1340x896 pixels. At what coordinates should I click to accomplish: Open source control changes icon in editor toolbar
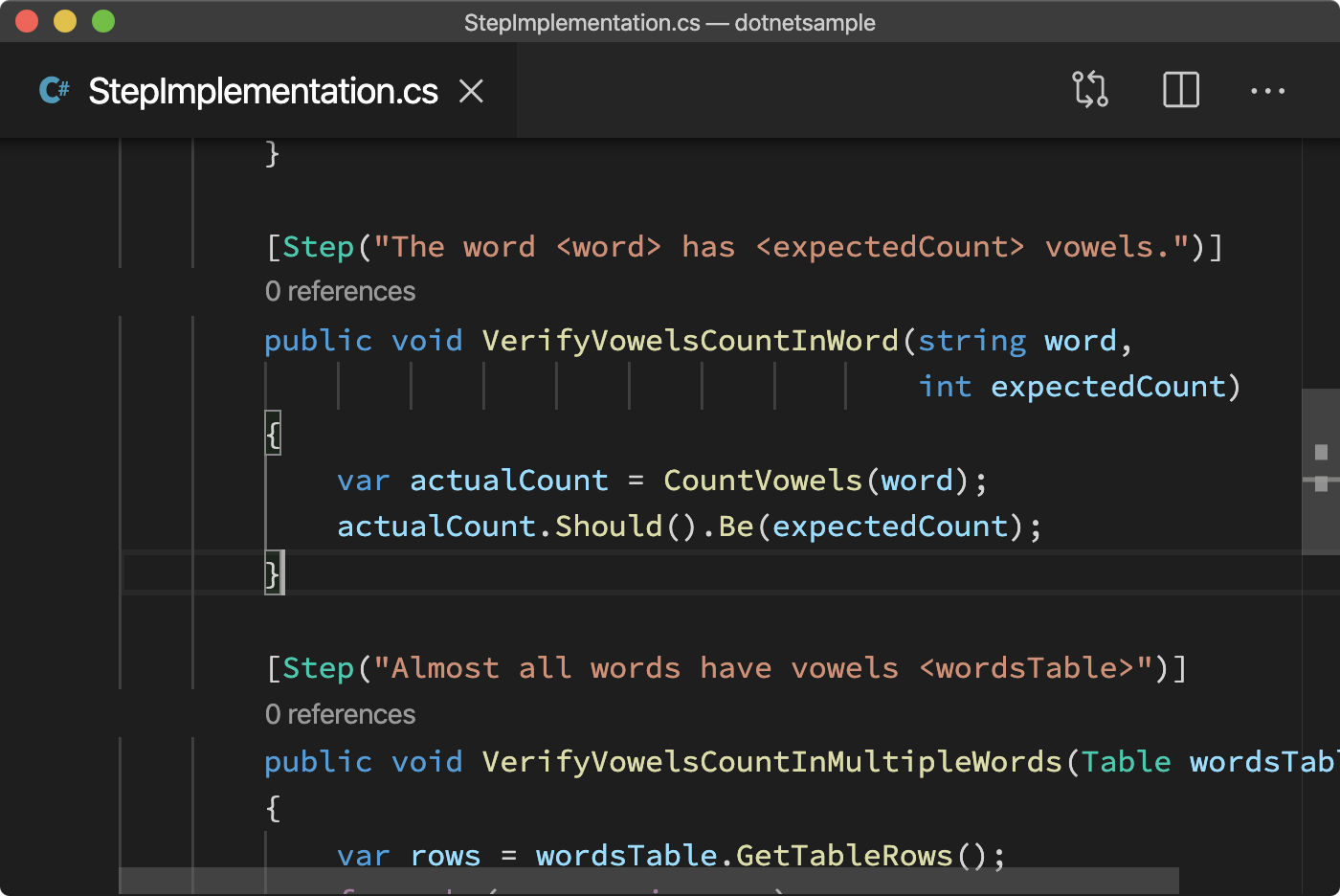click(1090, 90)
